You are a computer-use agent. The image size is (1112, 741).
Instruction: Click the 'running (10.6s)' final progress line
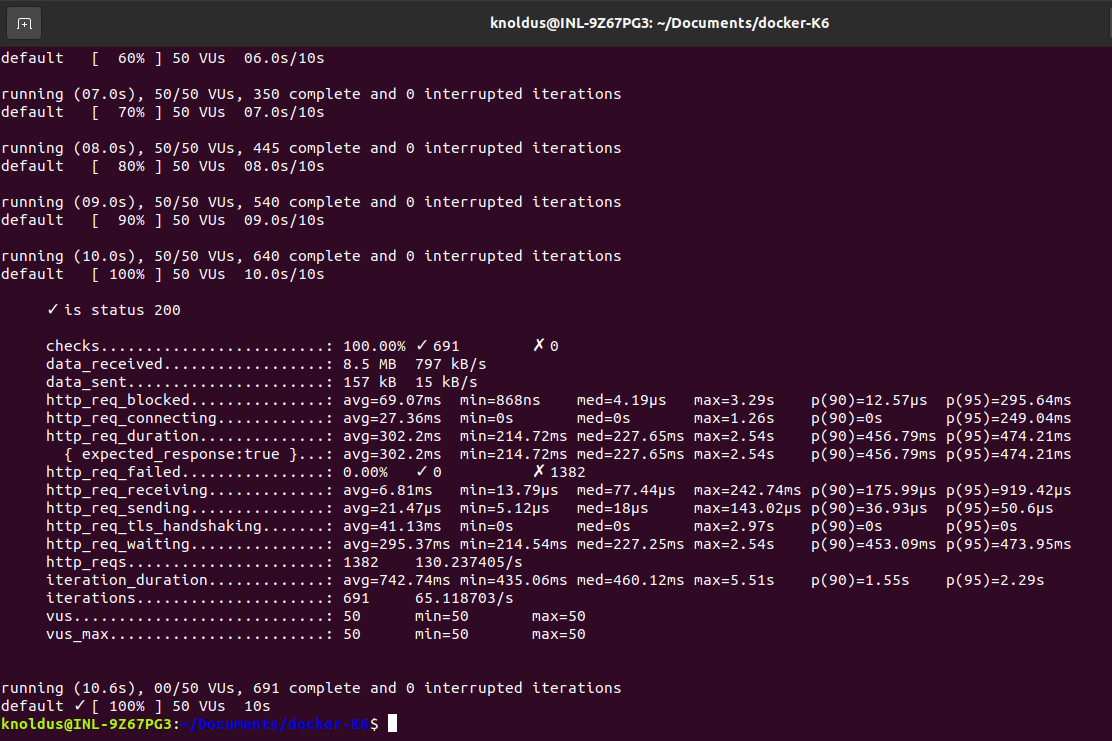[311, 688]
